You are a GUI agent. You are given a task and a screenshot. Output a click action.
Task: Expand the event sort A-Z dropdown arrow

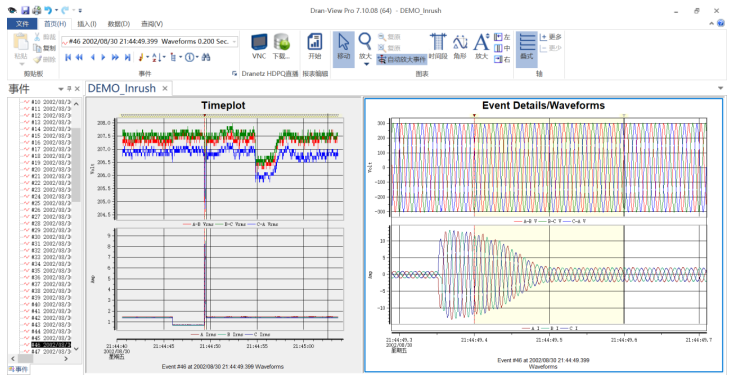point(165,57)
